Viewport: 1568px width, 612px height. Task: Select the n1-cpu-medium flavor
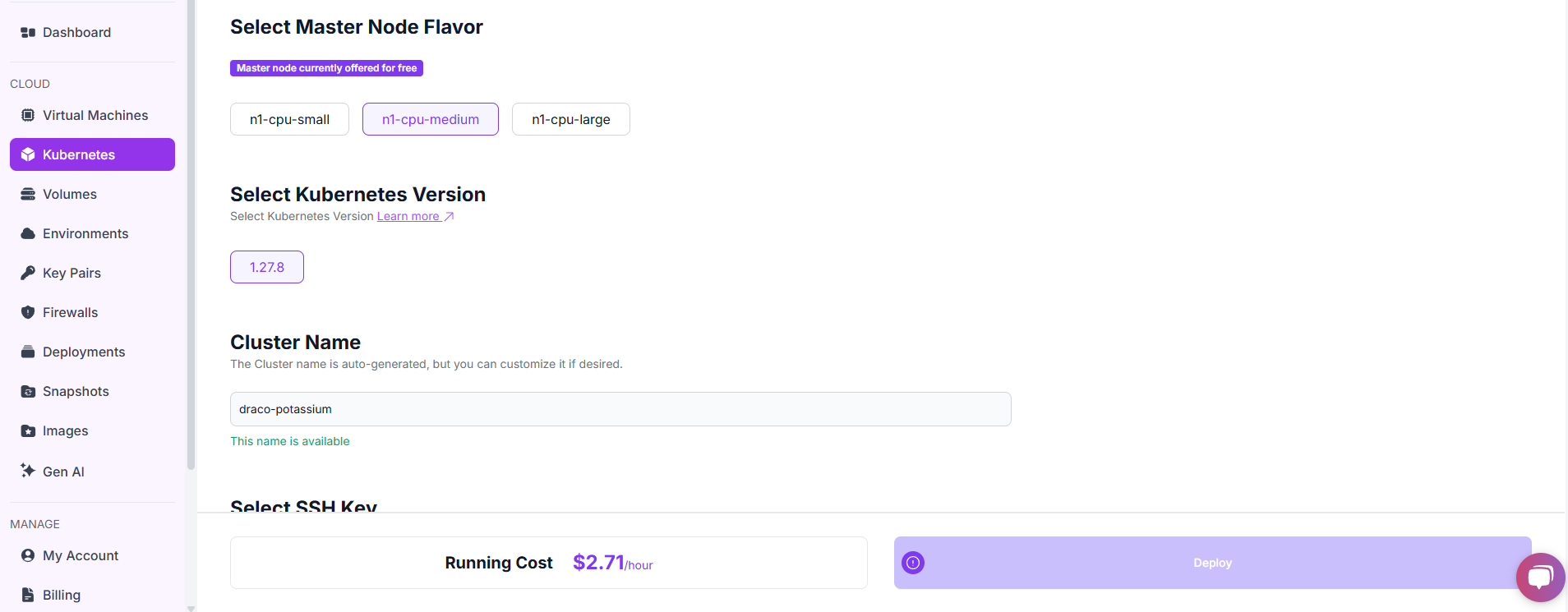coord(431,119)
